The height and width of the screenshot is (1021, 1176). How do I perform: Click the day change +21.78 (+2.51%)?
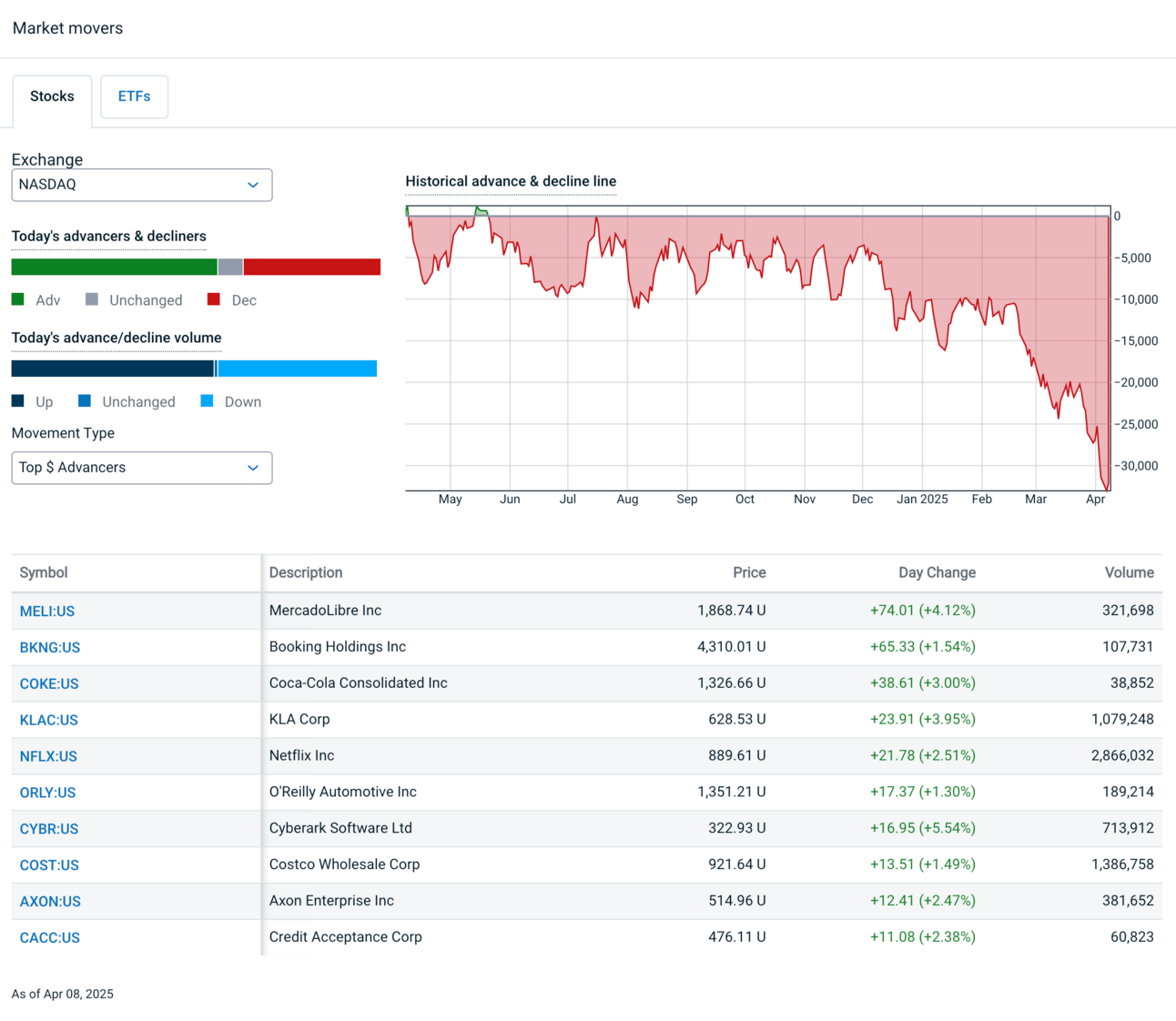(923, 756)
